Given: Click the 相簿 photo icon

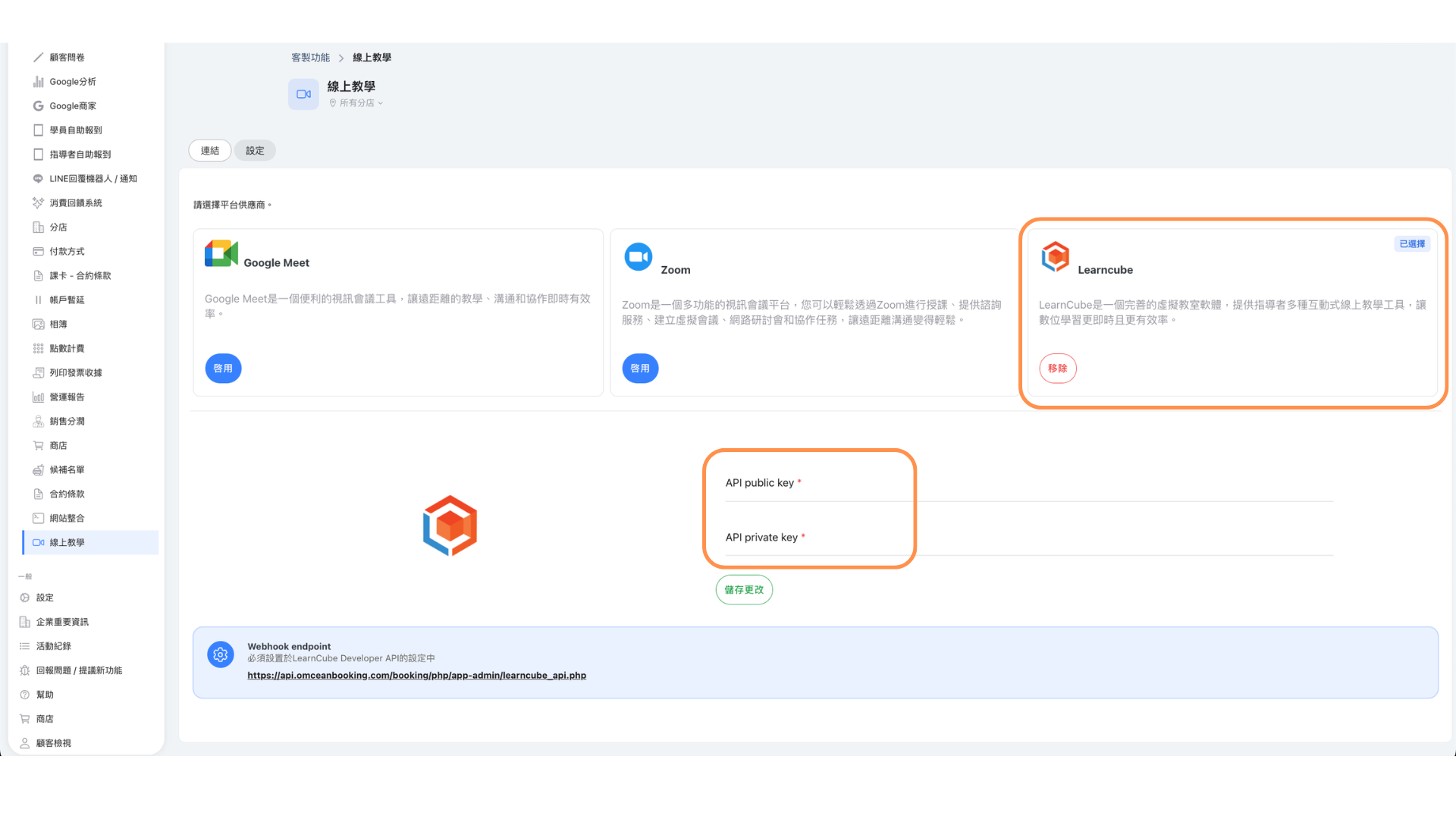Looking at the screenshot, I should [x=38, y=325].
